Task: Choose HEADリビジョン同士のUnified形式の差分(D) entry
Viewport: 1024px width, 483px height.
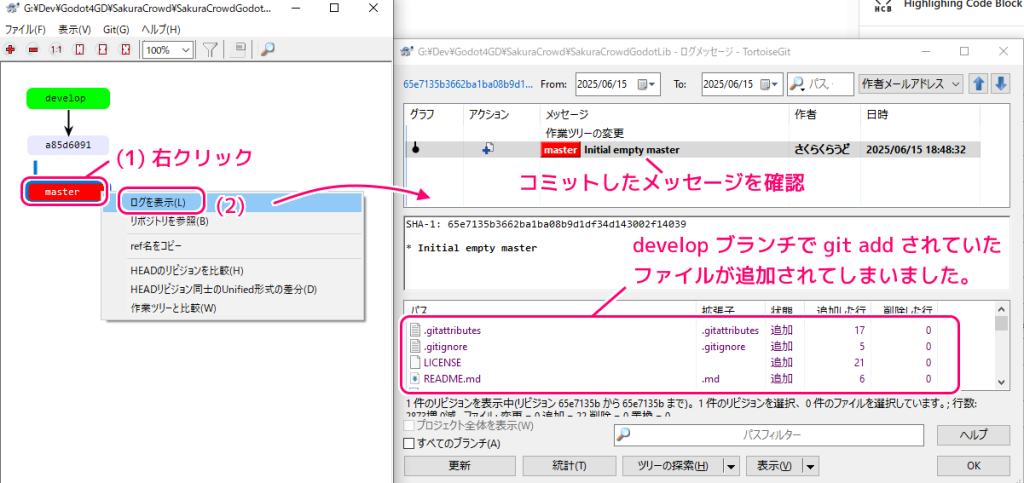Action: coord(223,289)
